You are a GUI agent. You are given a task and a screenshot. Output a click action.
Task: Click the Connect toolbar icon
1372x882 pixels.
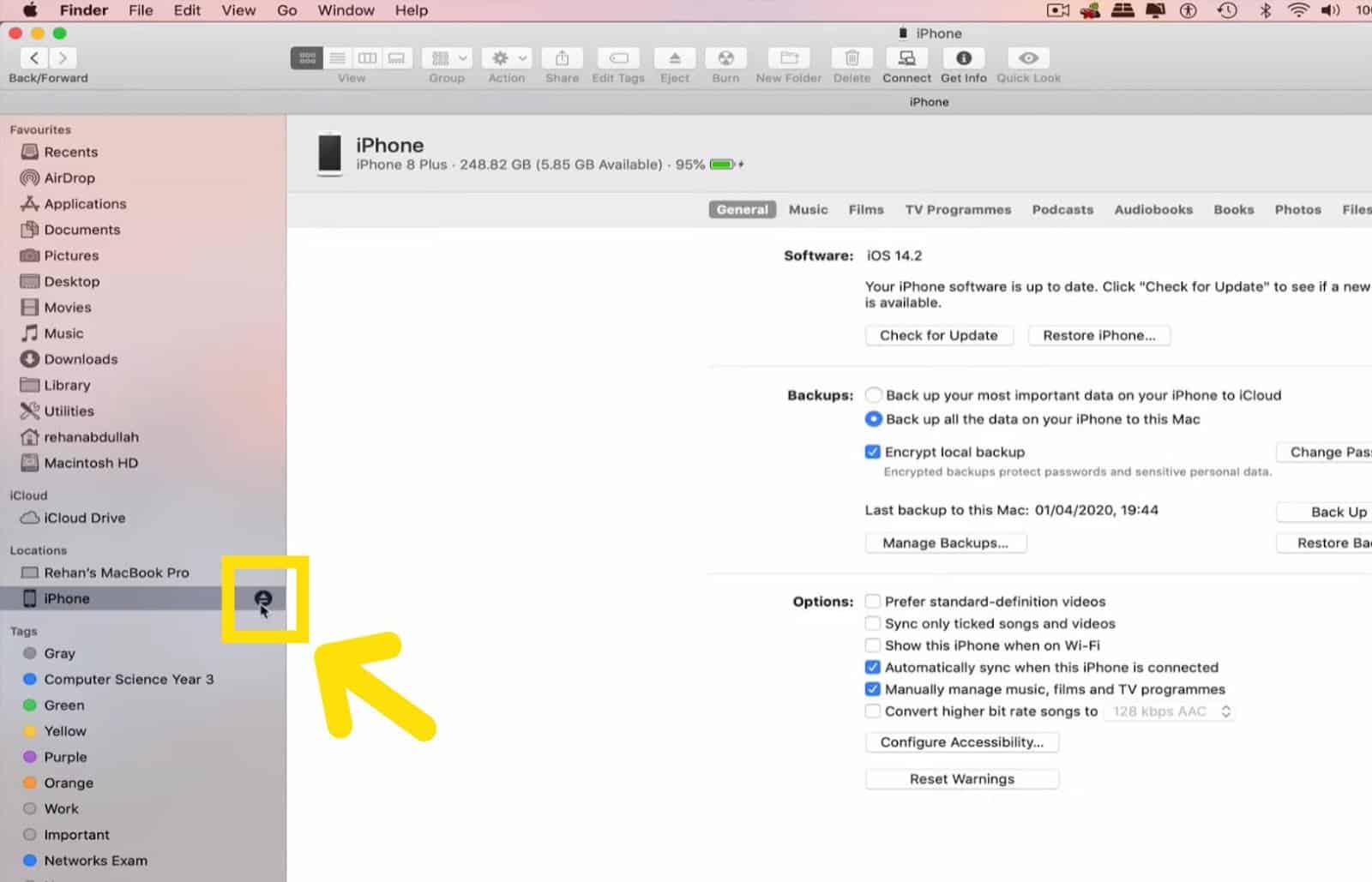tap(906, 58)
